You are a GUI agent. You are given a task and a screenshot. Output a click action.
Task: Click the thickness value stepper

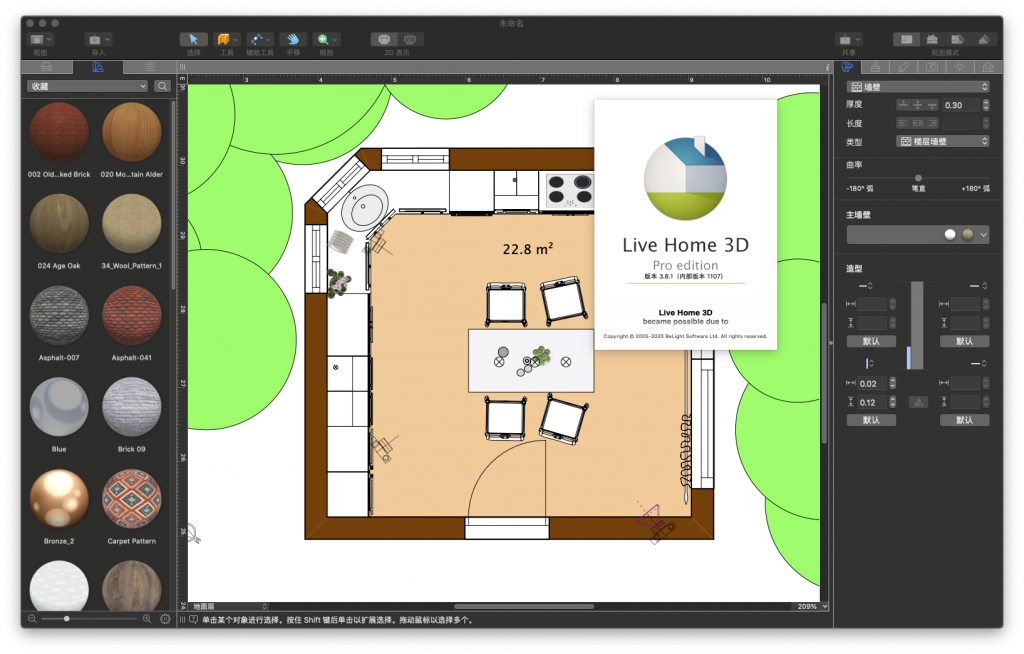pyautogui.click(x=985, y=105)
